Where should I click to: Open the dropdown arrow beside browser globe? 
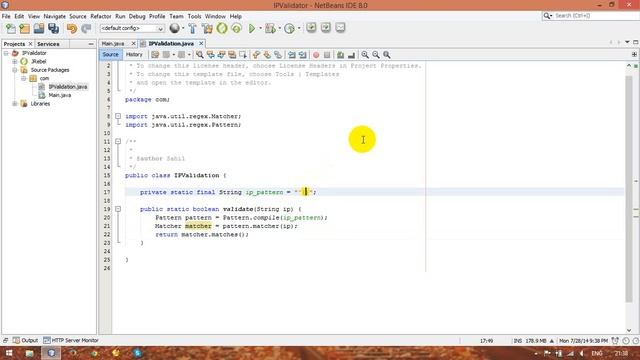click(x=183, y=28)
